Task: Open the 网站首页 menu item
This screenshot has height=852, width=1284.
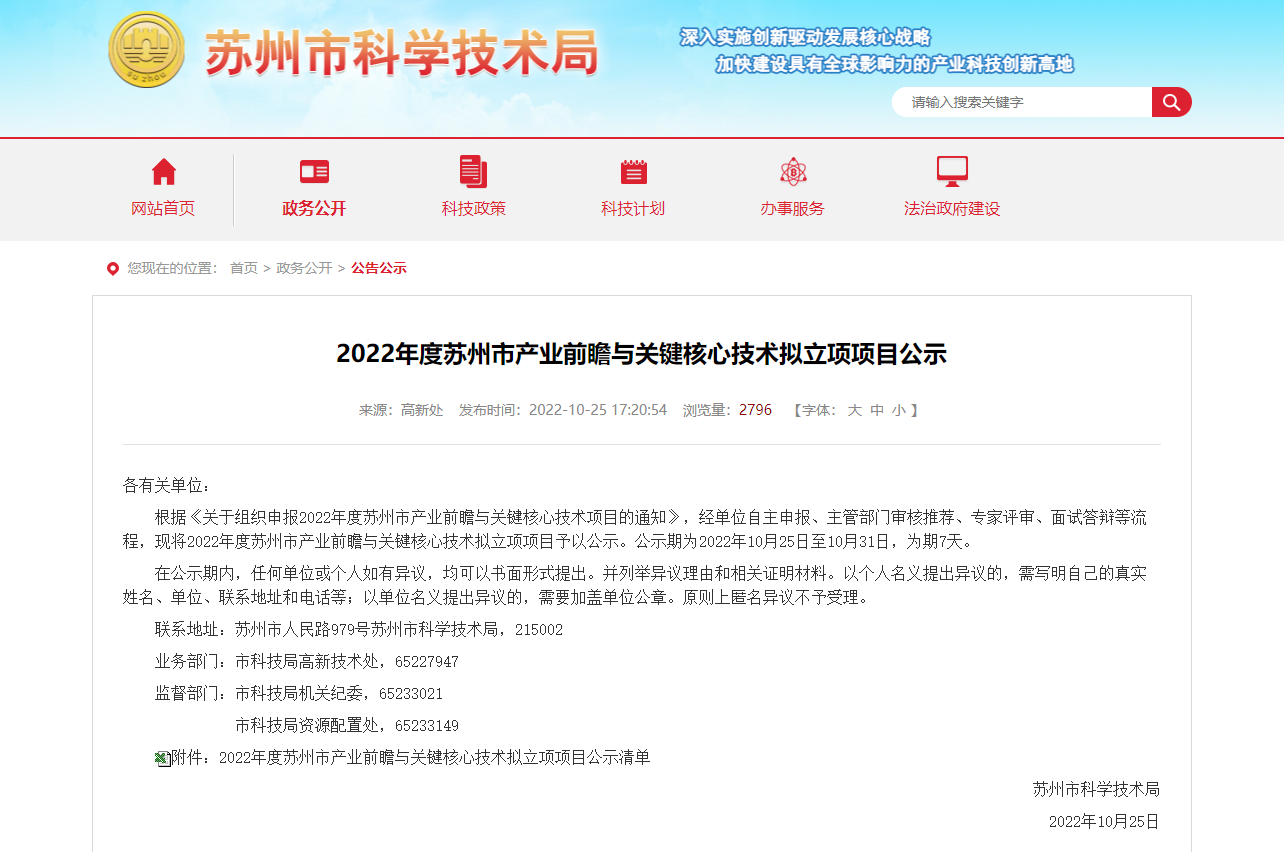Action: point(163,208)
